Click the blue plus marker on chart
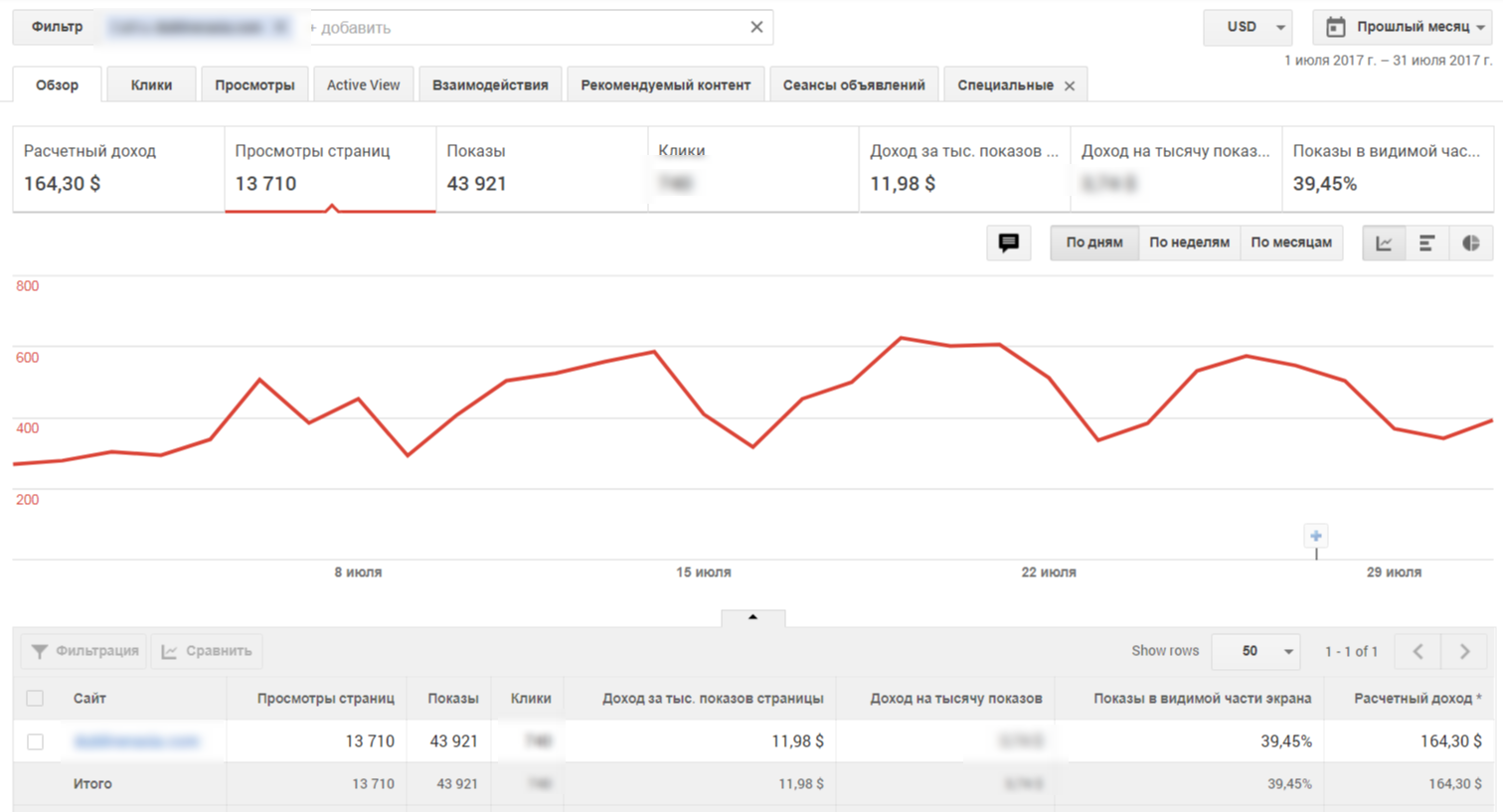This screenshot has width=1503, height=812. click(x=1316, y=536)
